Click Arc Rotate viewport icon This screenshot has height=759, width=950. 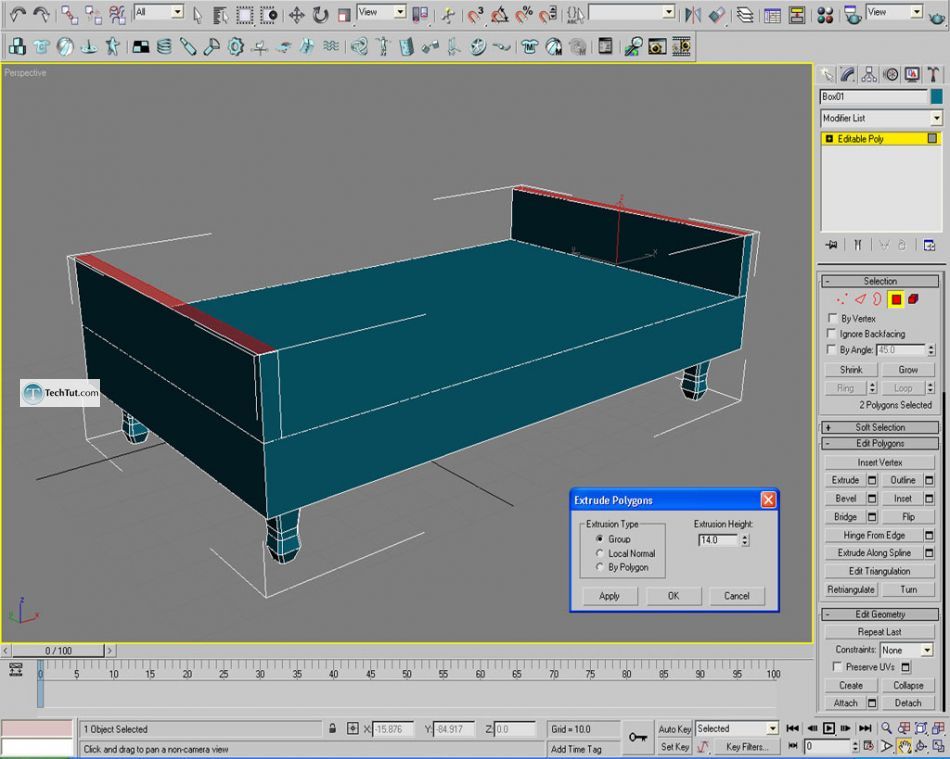click(x=922, y=746)
